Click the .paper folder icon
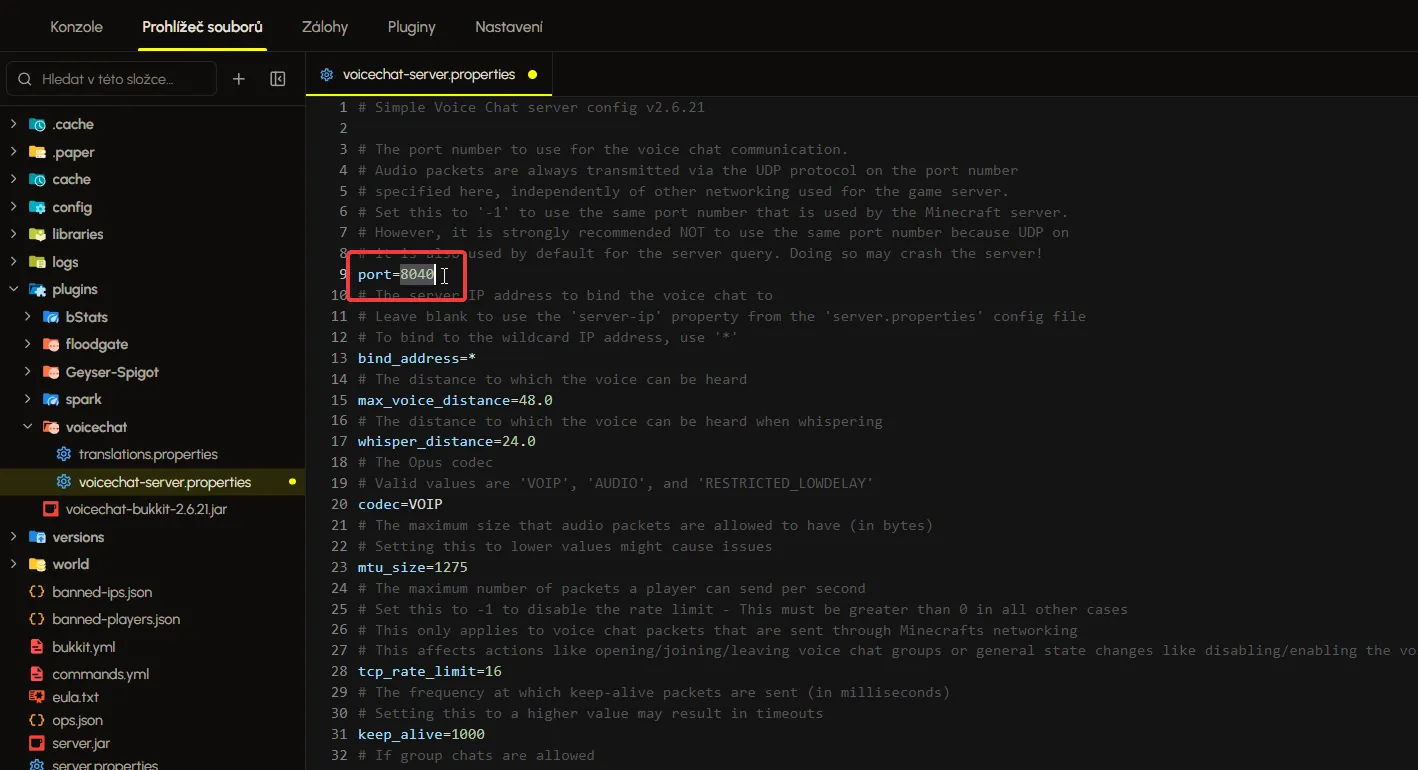 click(37, 152)
